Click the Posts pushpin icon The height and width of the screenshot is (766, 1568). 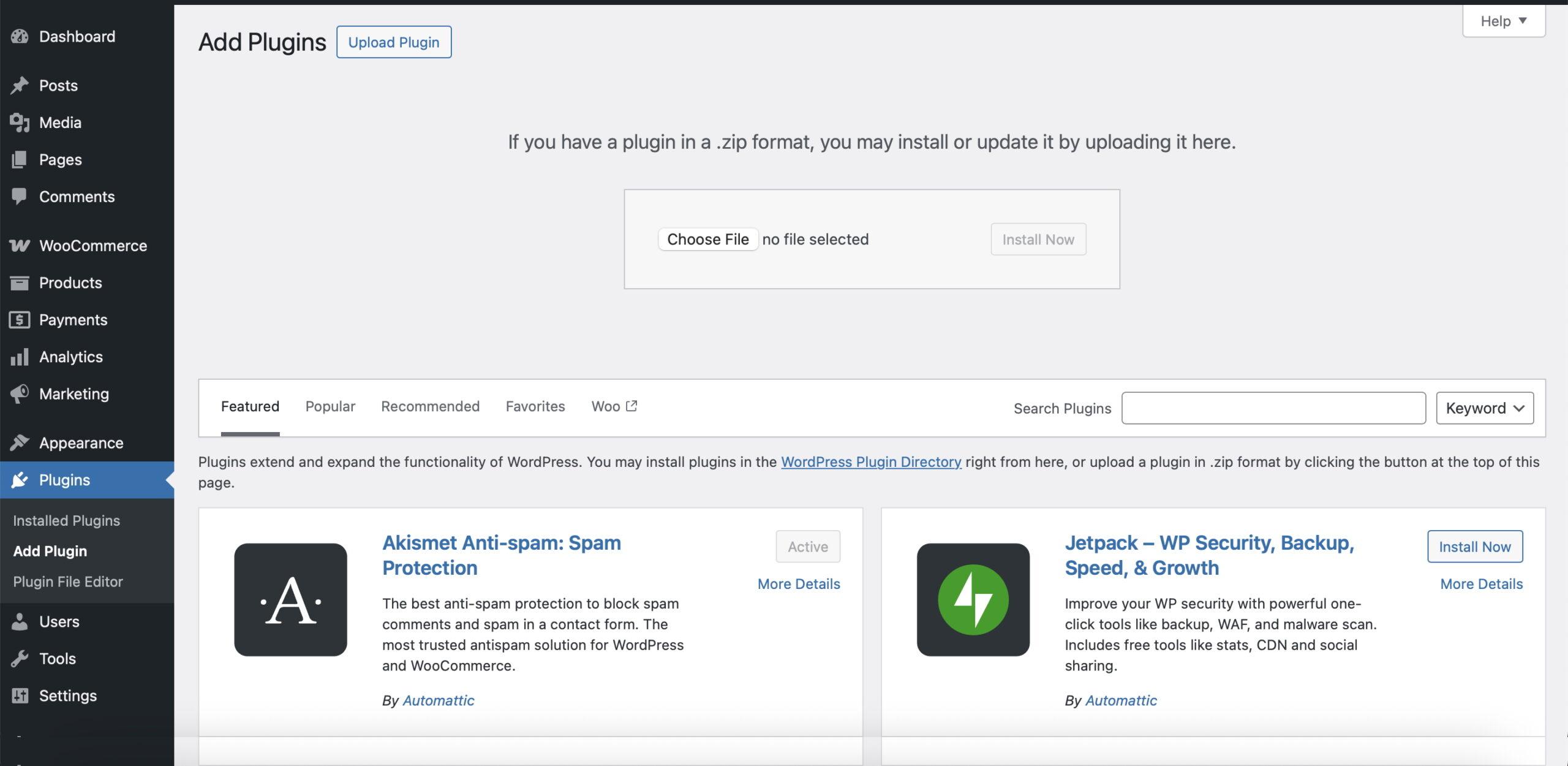point(20,85)
